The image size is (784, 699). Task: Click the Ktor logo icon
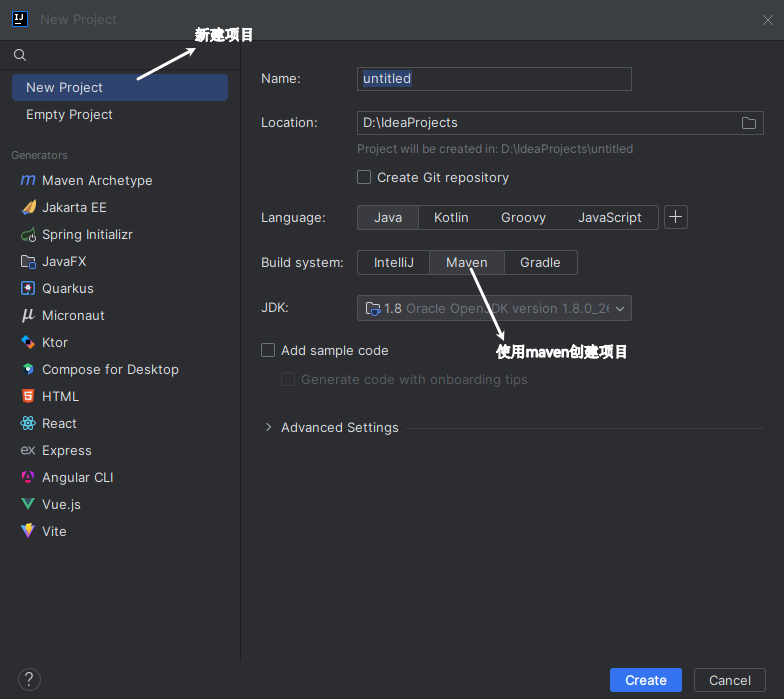[28, 342]
